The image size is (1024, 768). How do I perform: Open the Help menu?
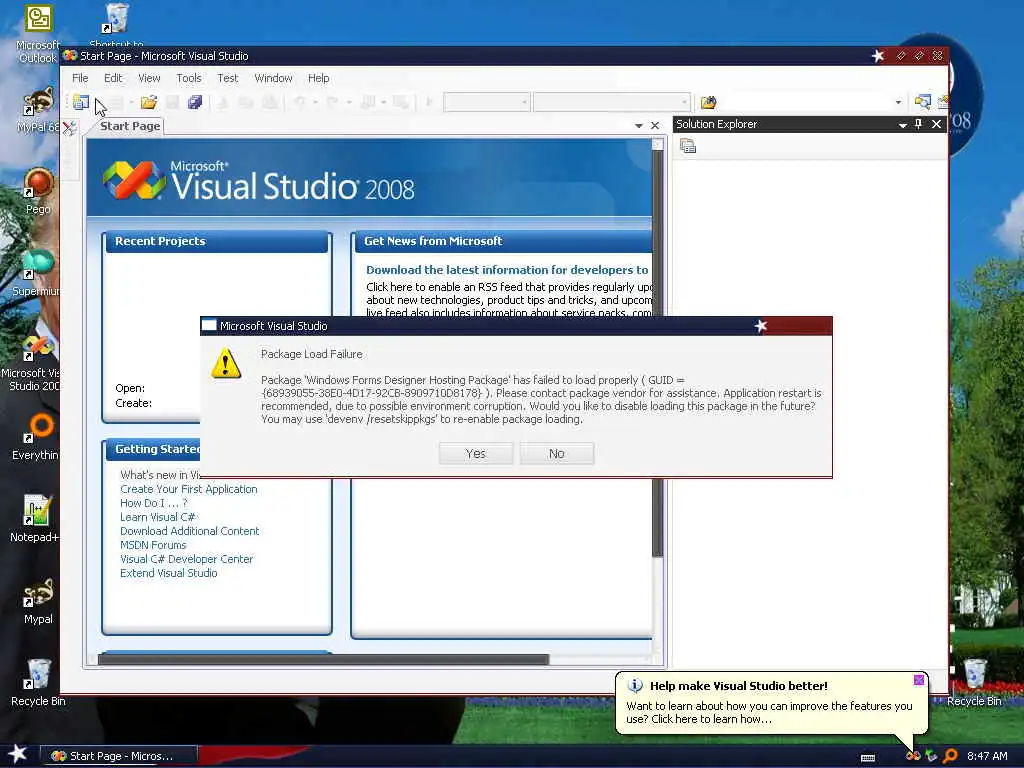pos(319,78)
